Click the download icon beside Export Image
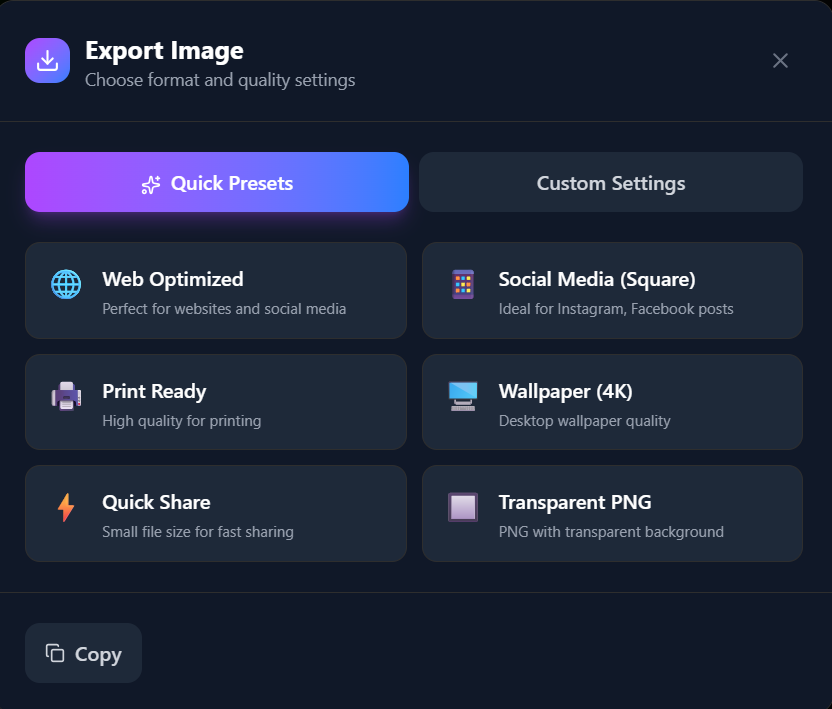Viewport: 832px width, 709px height. [x=47, y=60]
